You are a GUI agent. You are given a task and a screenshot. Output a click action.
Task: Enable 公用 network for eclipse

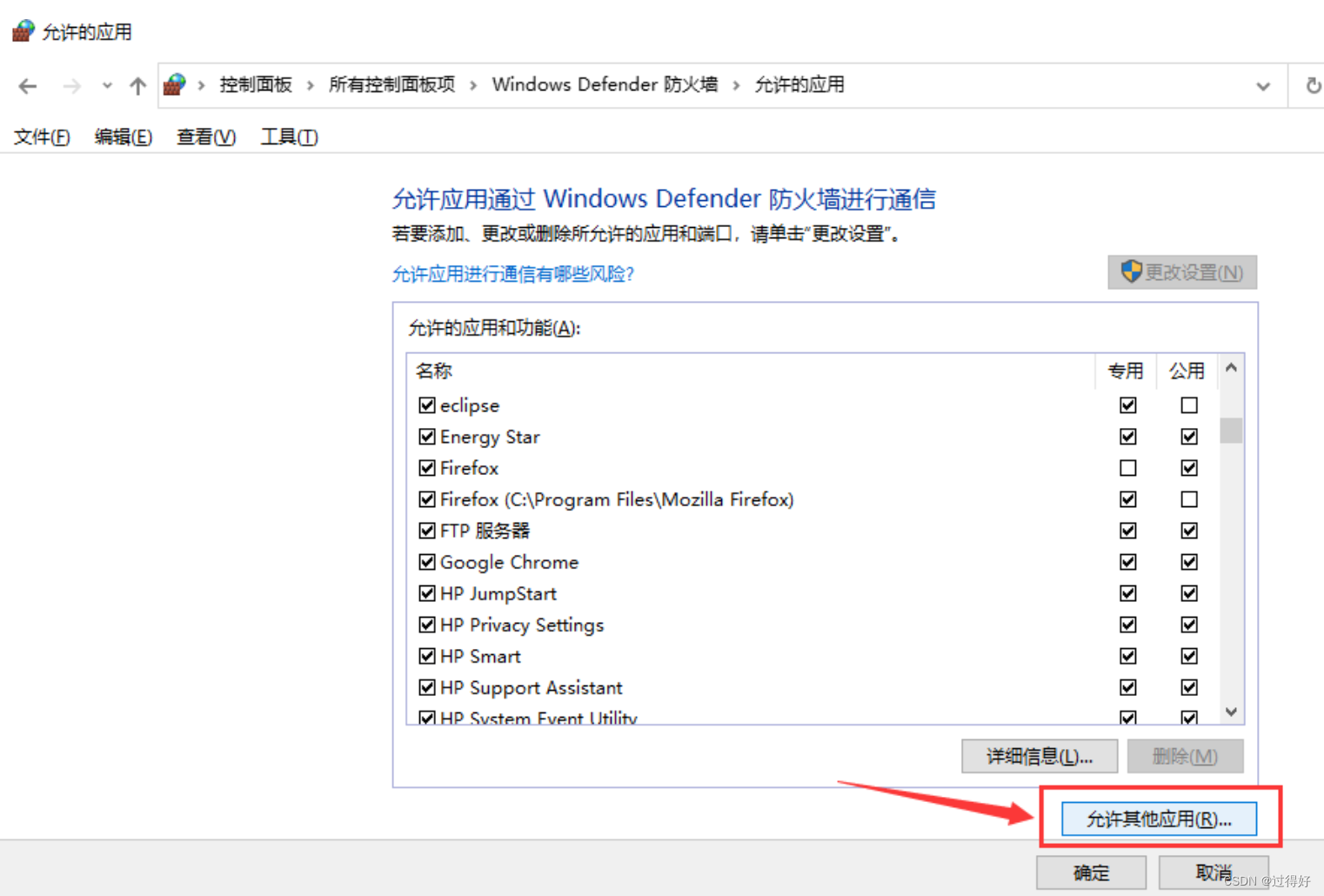(1189, 405)
